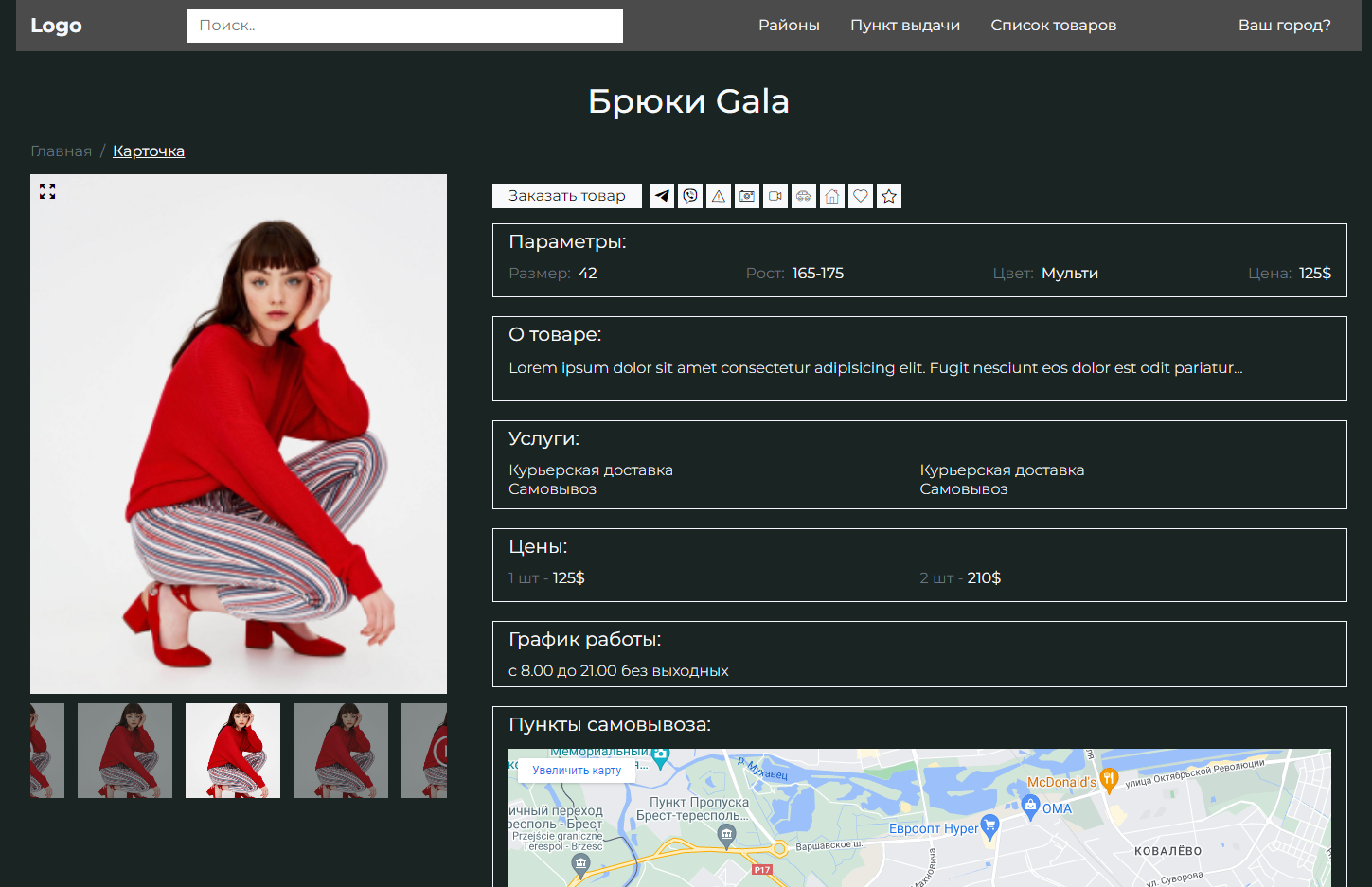Open the "Список товаров" menu item
This screenshot has width=1372, height=887.
pyautogui.click(x=1053, y=26)
